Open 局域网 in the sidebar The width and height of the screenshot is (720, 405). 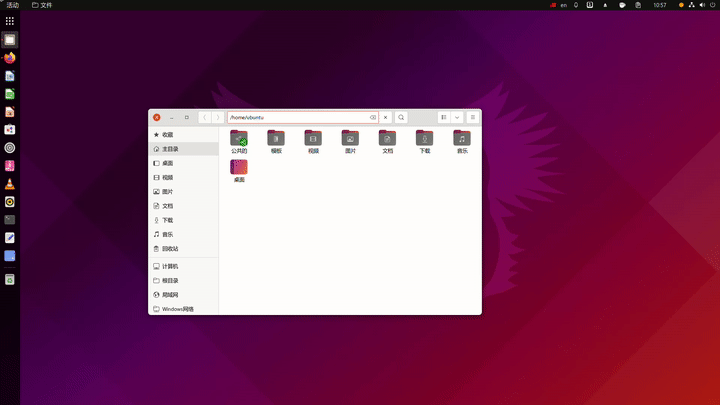[x=184, y=295]
